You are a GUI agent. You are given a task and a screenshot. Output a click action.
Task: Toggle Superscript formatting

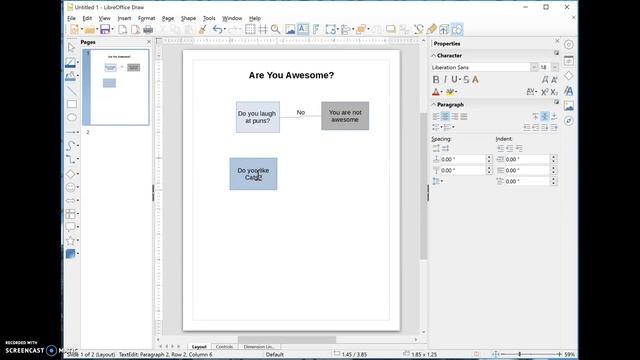coord(544,92)
